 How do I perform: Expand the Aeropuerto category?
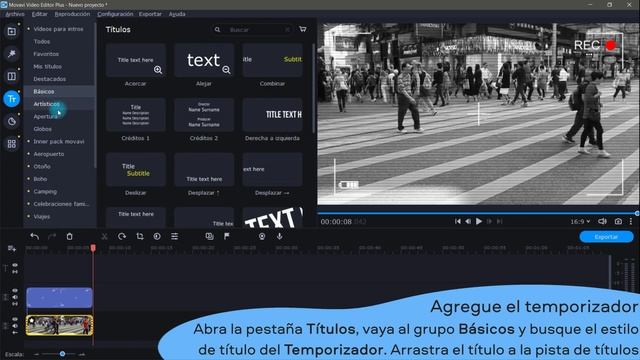pos(29,154)
